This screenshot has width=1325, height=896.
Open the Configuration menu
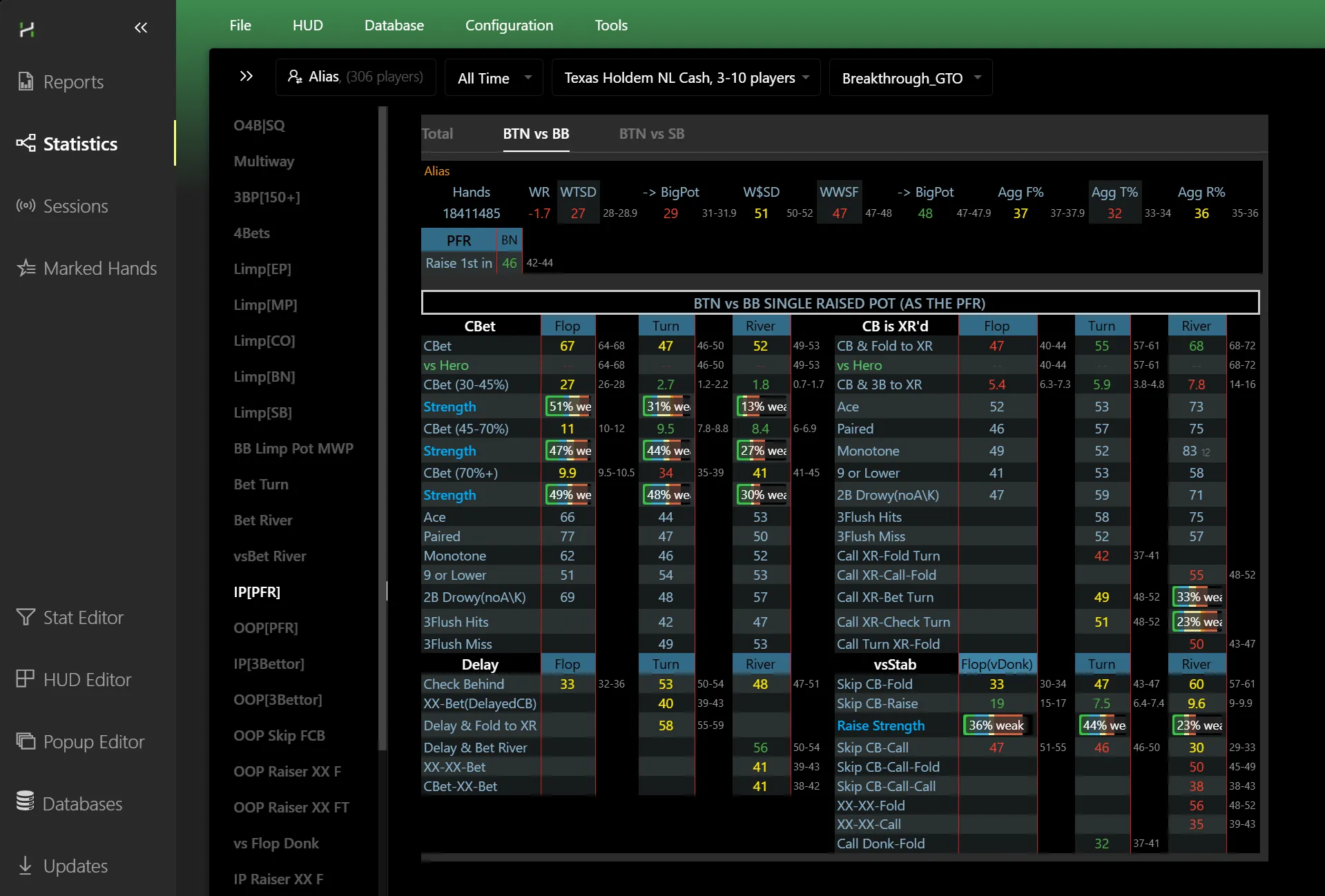[x=509, y=26]
